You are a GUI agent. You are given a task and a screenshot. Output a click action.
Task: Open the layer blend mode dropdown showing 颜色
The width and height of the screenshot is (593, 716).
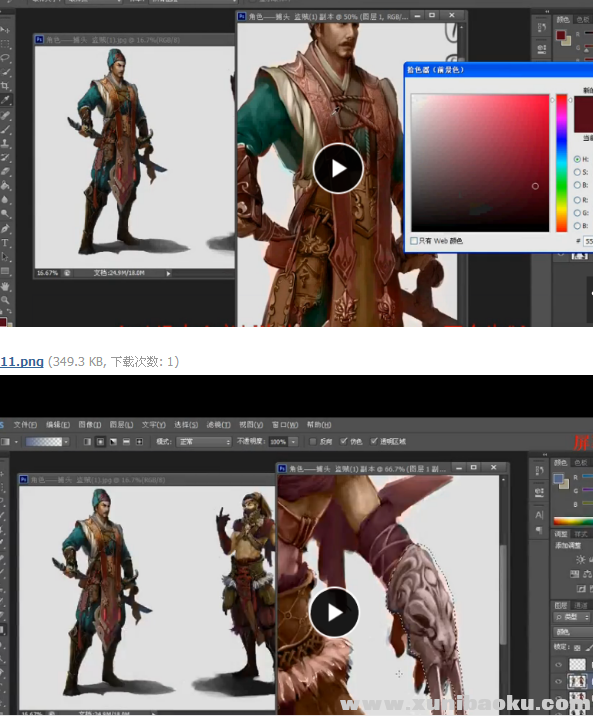pyautogui.click(x=573, y=632)
